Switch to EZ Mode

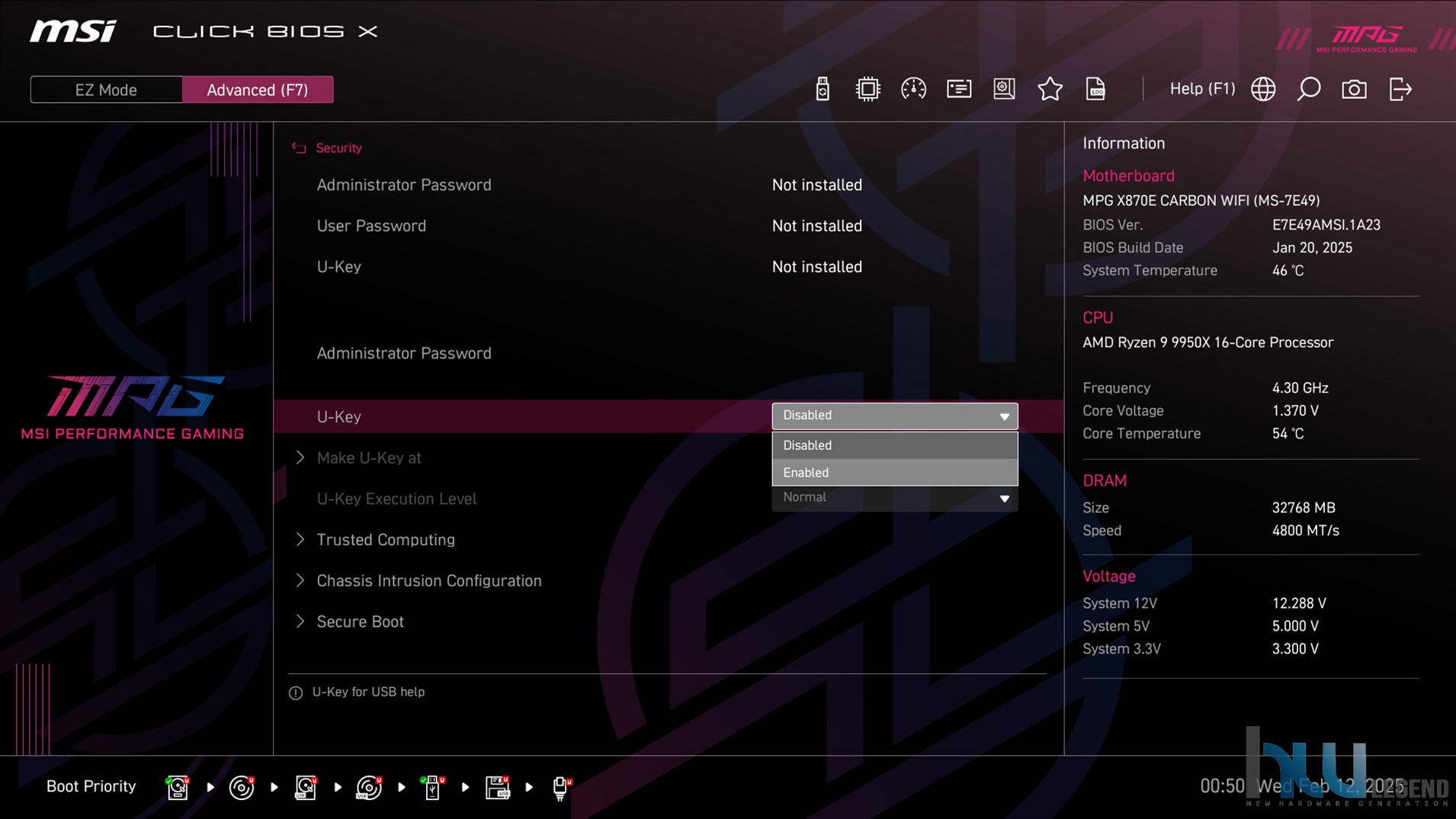pyautogui.click(x=106, y=90)
